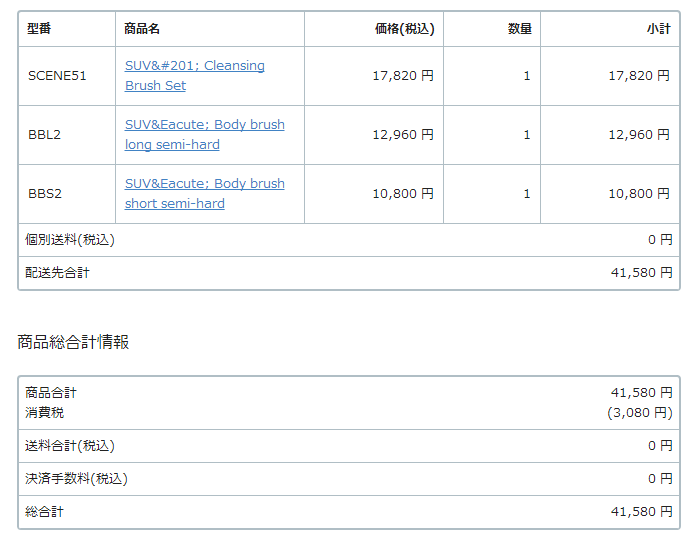Select the SCENE51 model number cell
This screenshot has width=697, height=546.
[x=57, y=76]
